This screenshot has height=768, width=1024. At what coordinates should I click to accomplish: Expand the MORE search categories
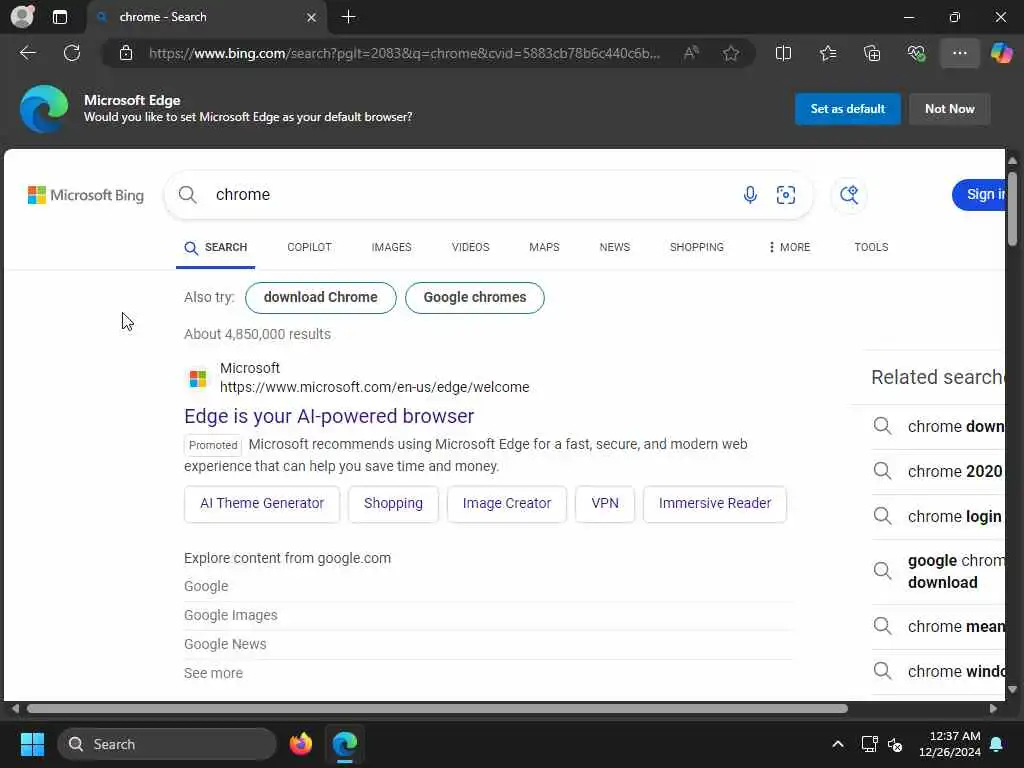click(789, 247)
